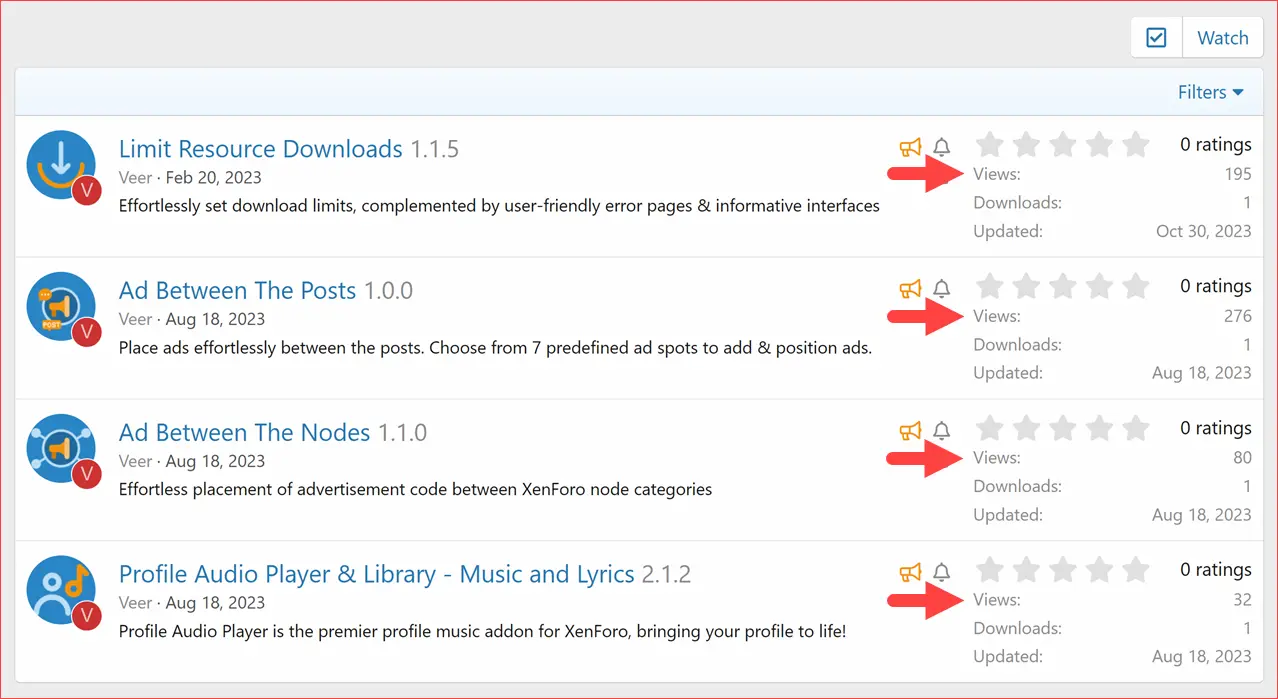Select the Ad Between The Nodes network icon
The width and height of the screenshot is (1278, 699).
point(62,448)
